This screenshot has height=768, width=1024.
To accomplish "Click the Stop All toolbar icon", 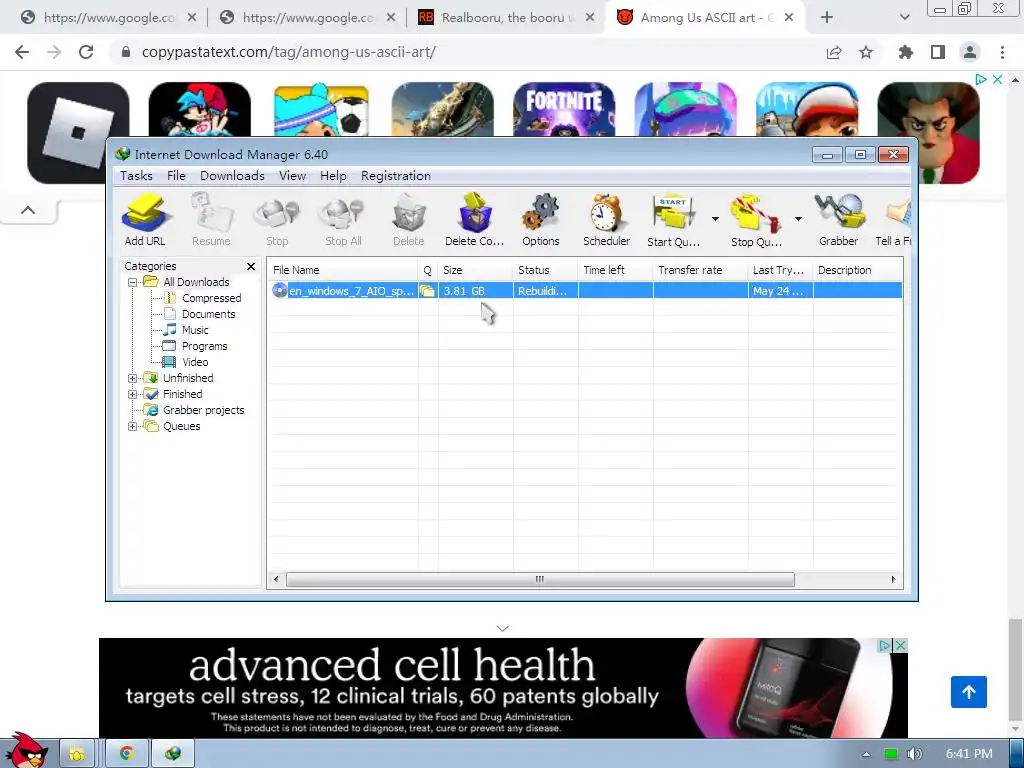I will [343, 220].
